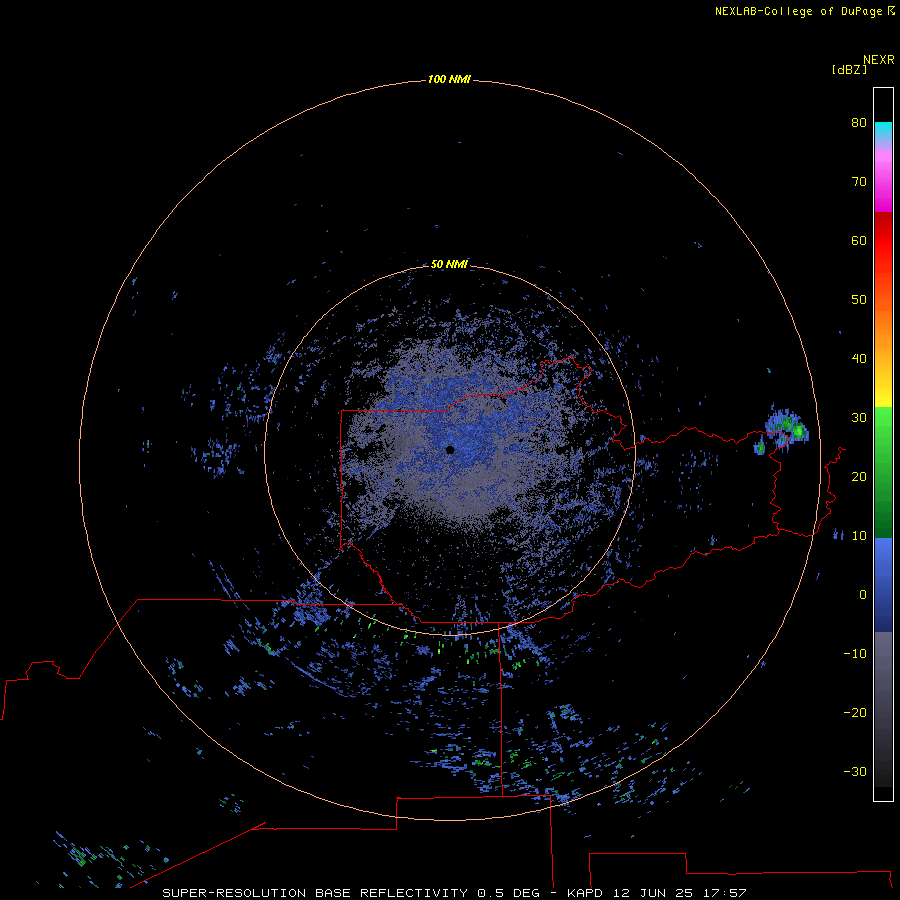
Task: Click the 60 value on the dBZ scale
Action: click(x=859, y=240)
